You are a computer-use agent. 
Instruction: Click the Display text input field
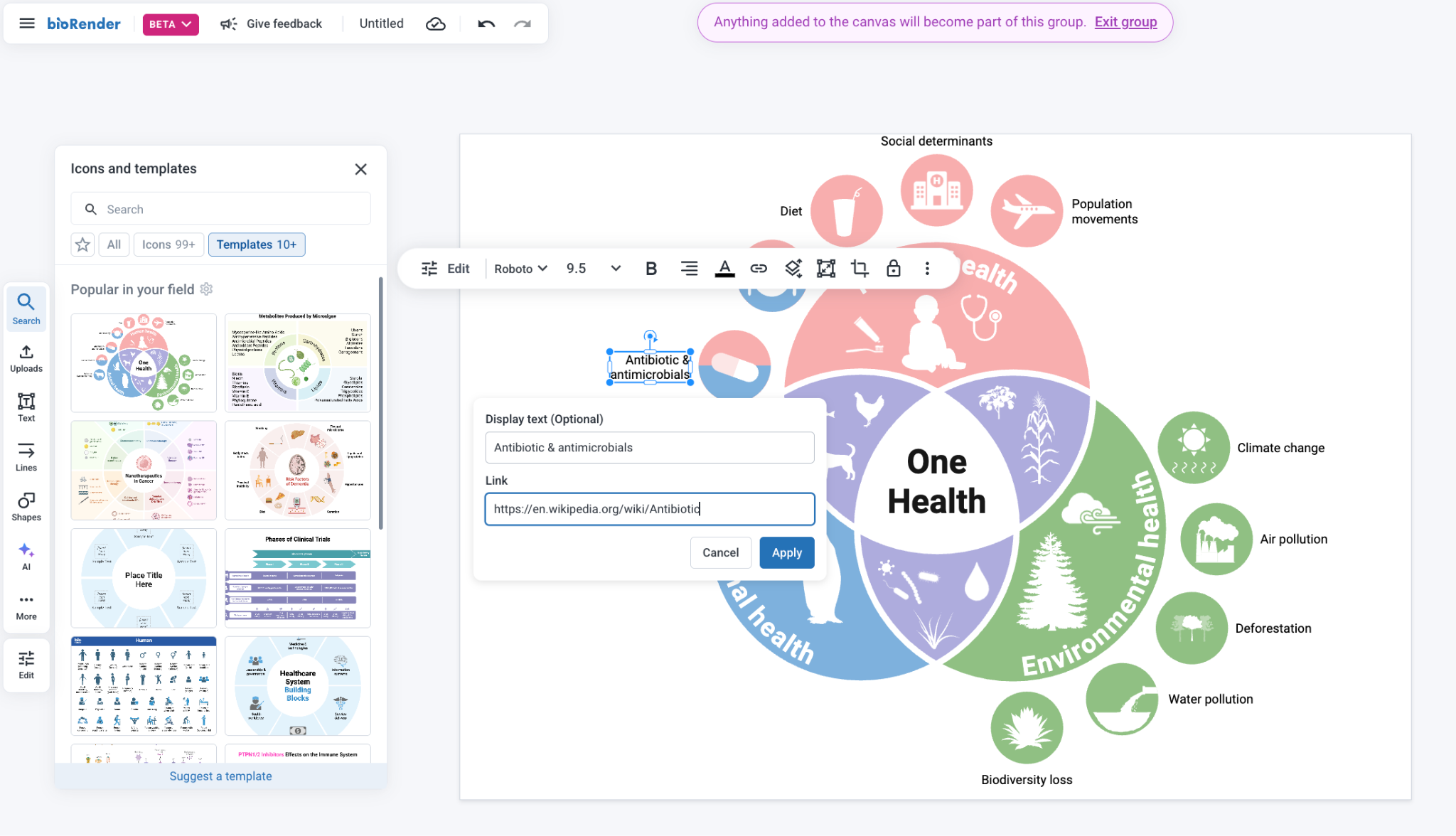[649, 448]
